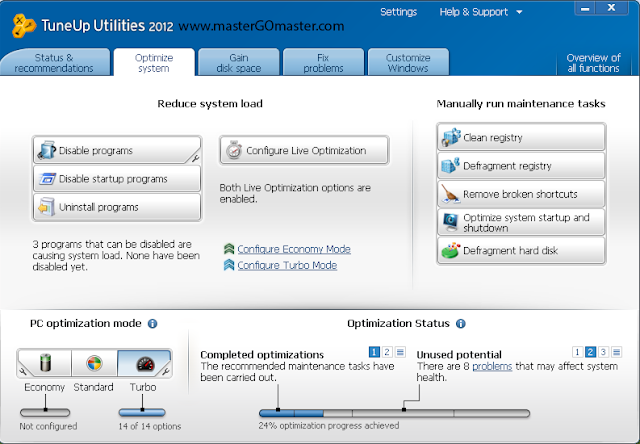
Task: Click the Disable programs icon
Action: click(x=47, y=150)
